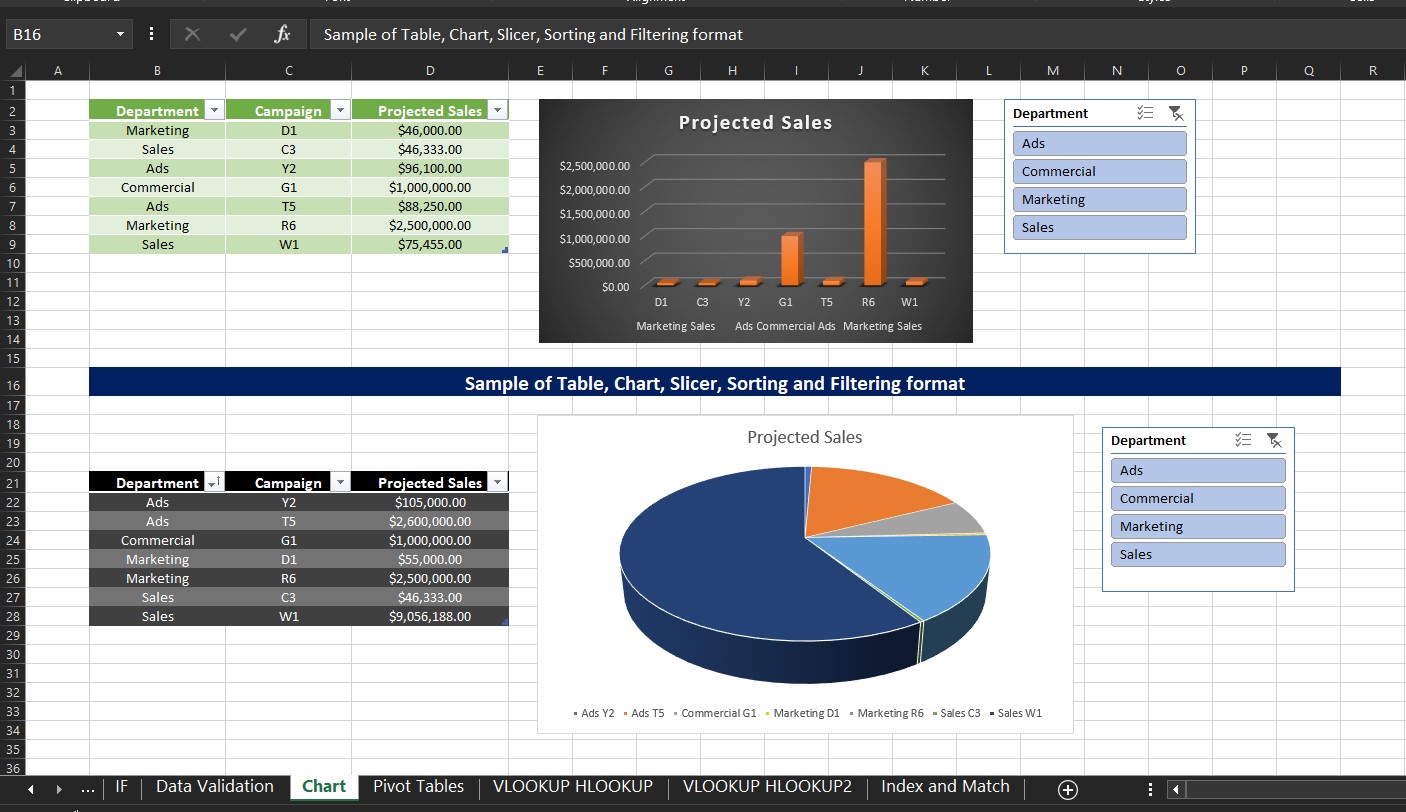The width and height of the screenshot is (1406, 812).
Task: Select Commercial cell in black table
Action: click(158, 541)
